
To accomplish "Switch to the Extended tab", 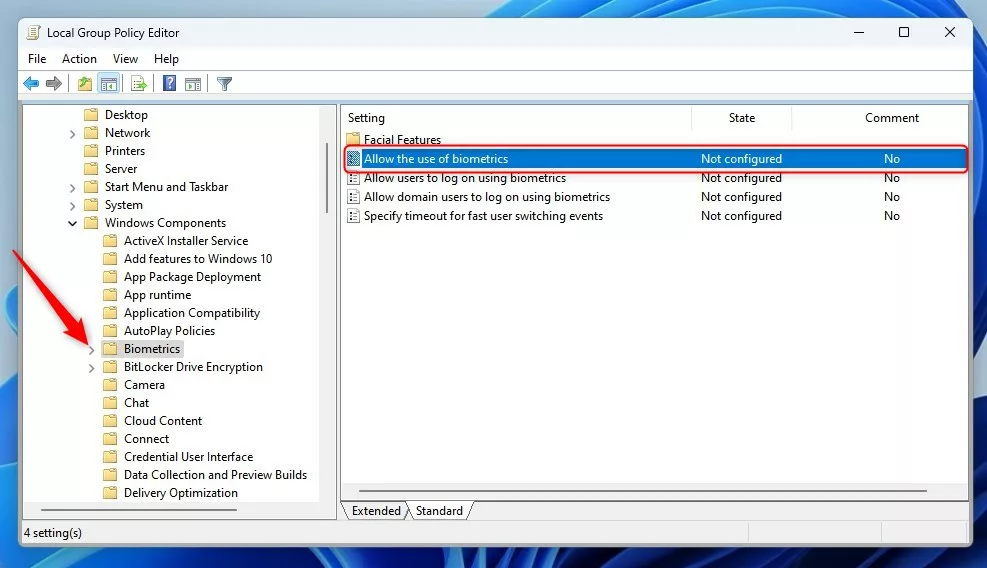I will tap(376, 511).
